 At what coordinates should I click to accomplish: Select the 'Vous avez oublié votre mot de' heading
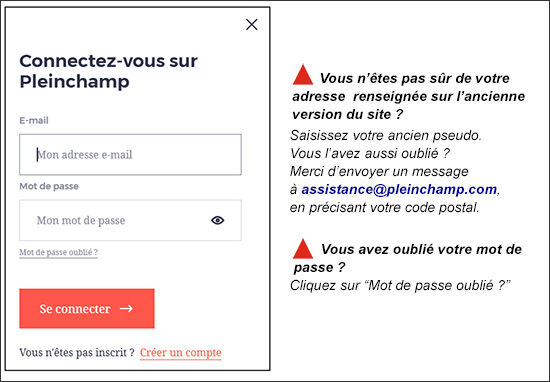click(422, 249)
